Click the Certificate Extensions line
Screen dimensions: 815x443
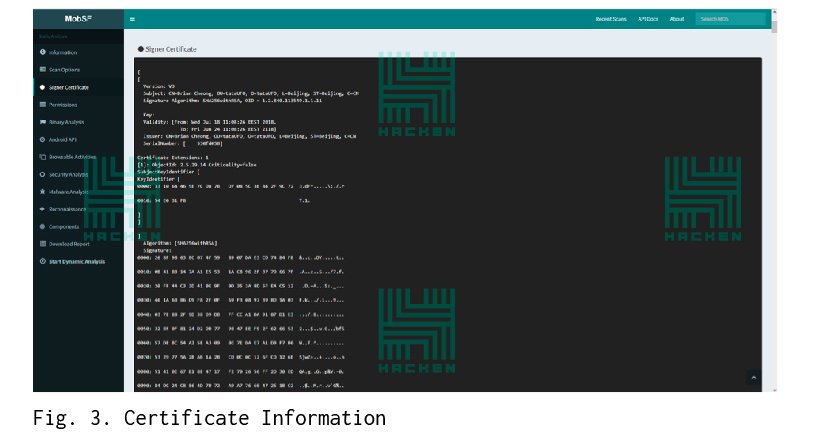coord(173,158)
